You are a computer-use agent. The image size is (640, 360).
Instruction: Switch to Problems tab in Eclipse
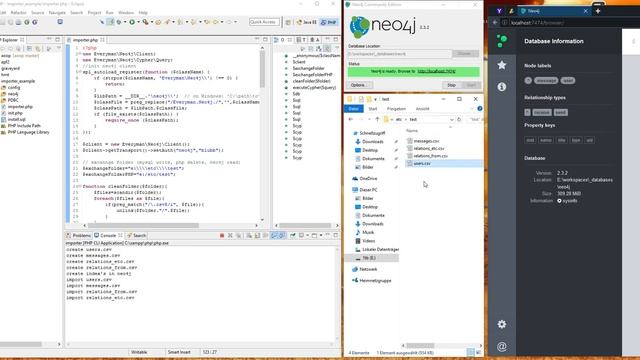tap(79, 236)
